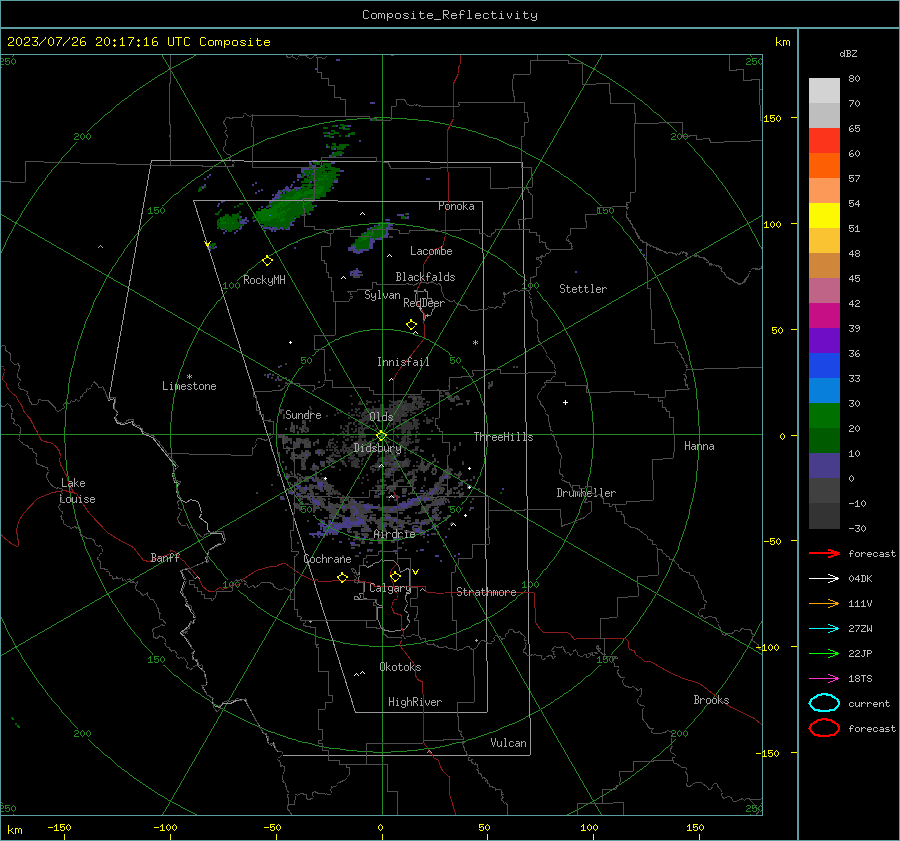
Task: Click the Composite_Reflectivity title text
Action: point(449,15)
